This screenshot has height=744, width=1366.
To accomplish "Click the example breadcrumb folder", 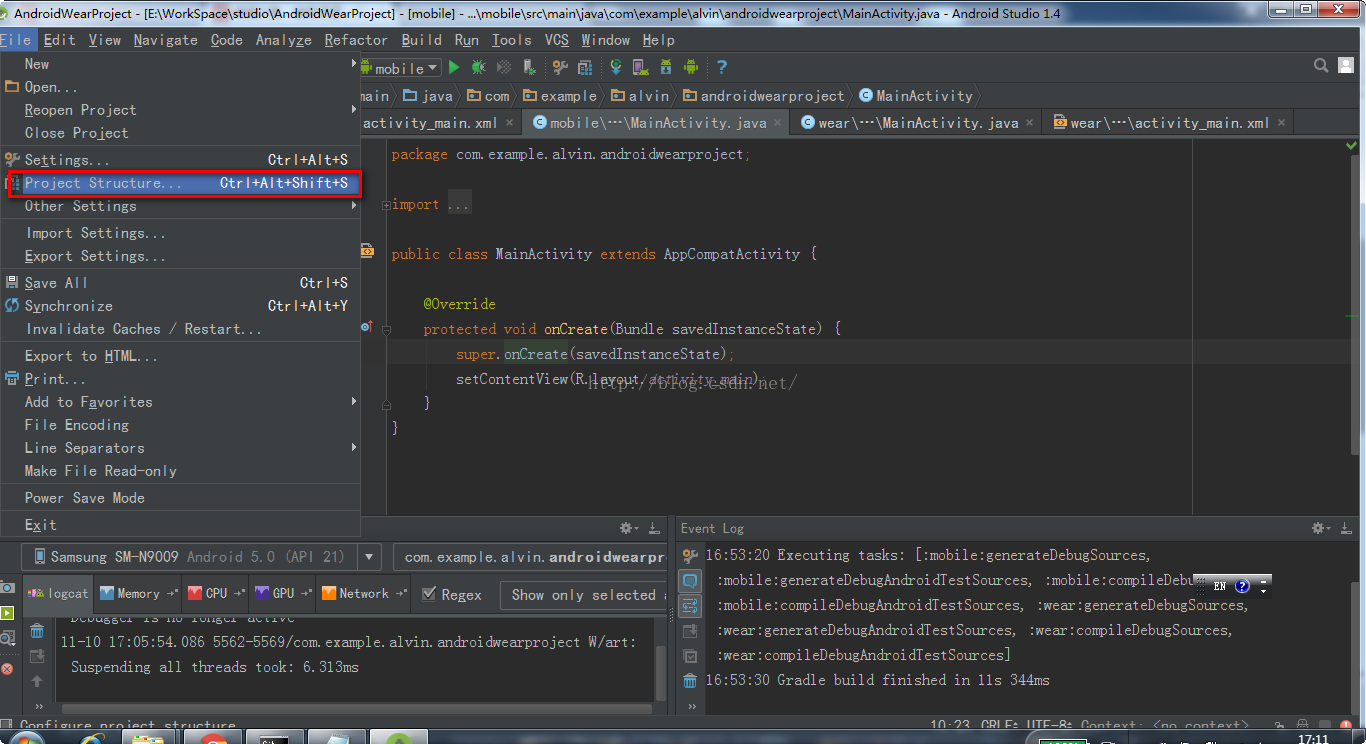I will 560,96.
